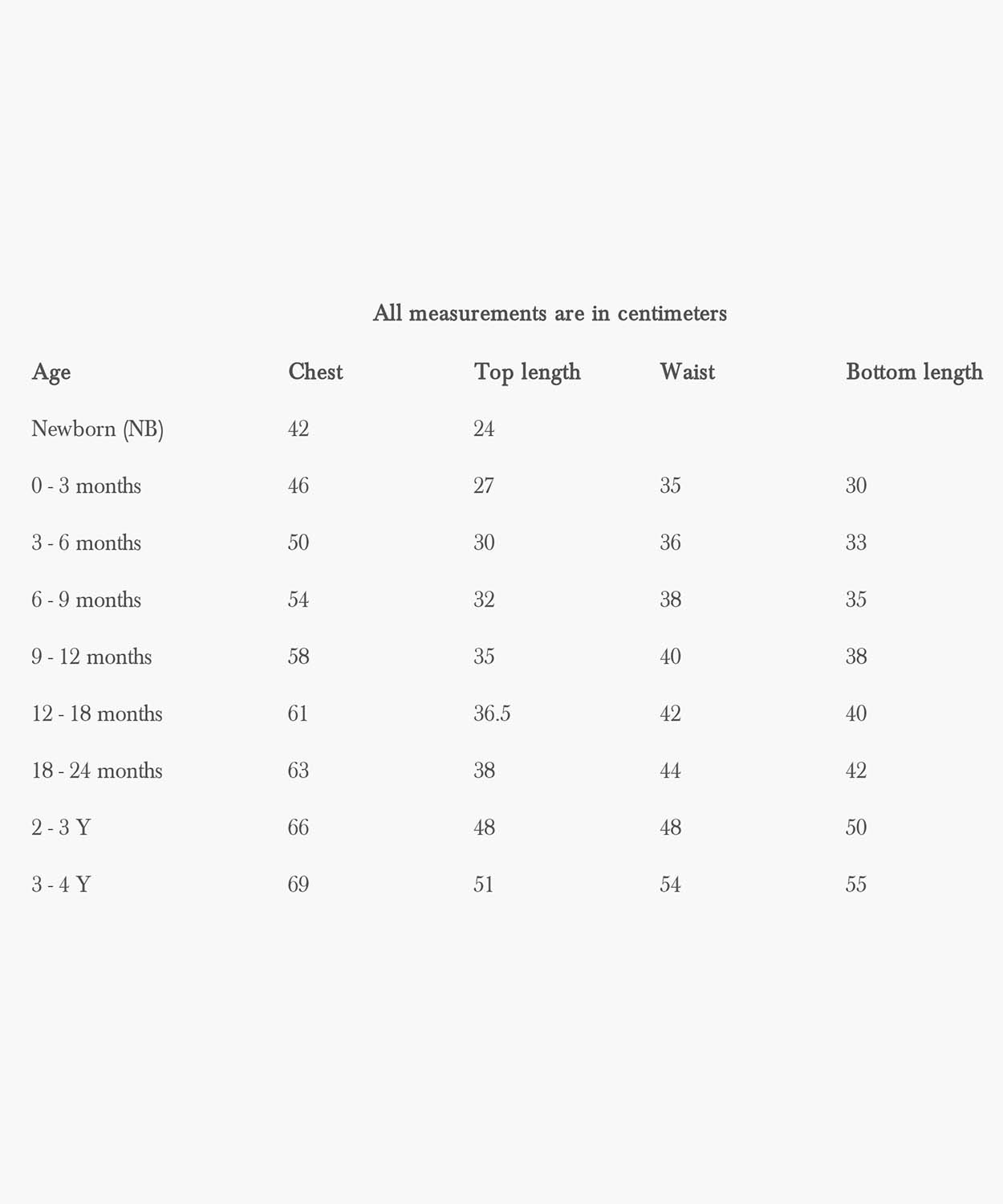Select the 6 - 9 months row label
The image size is (1003, 1204).
86,600
